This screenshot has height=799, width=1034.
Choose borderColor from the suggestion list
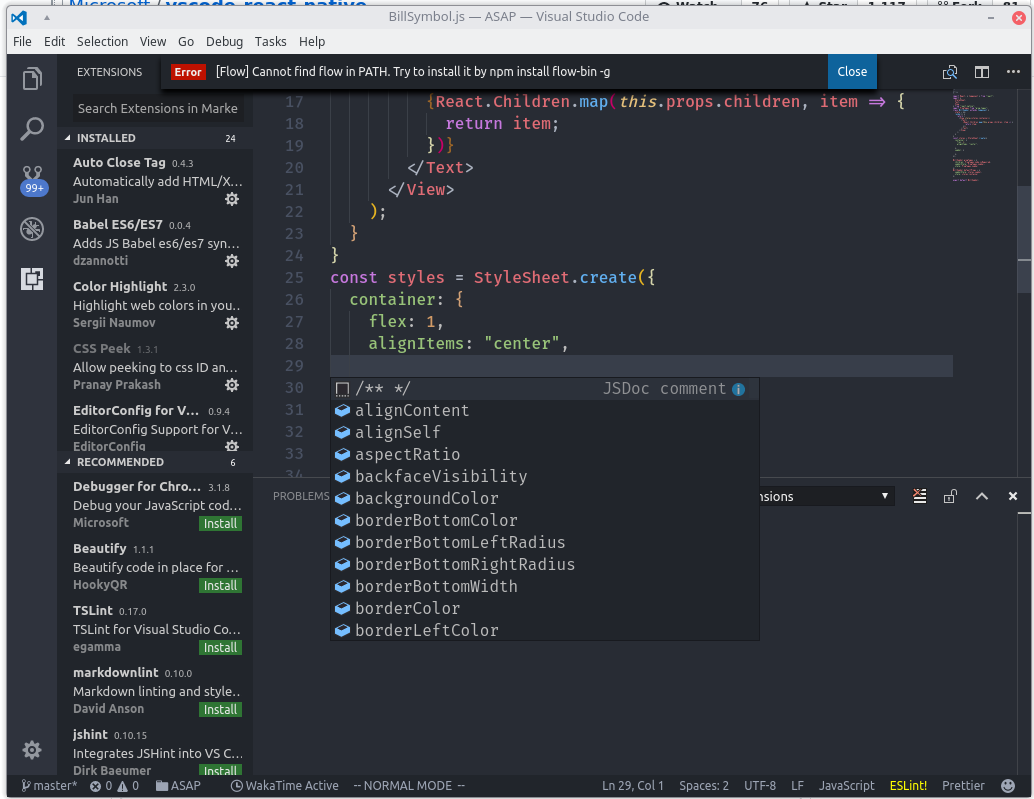(545, 608)
